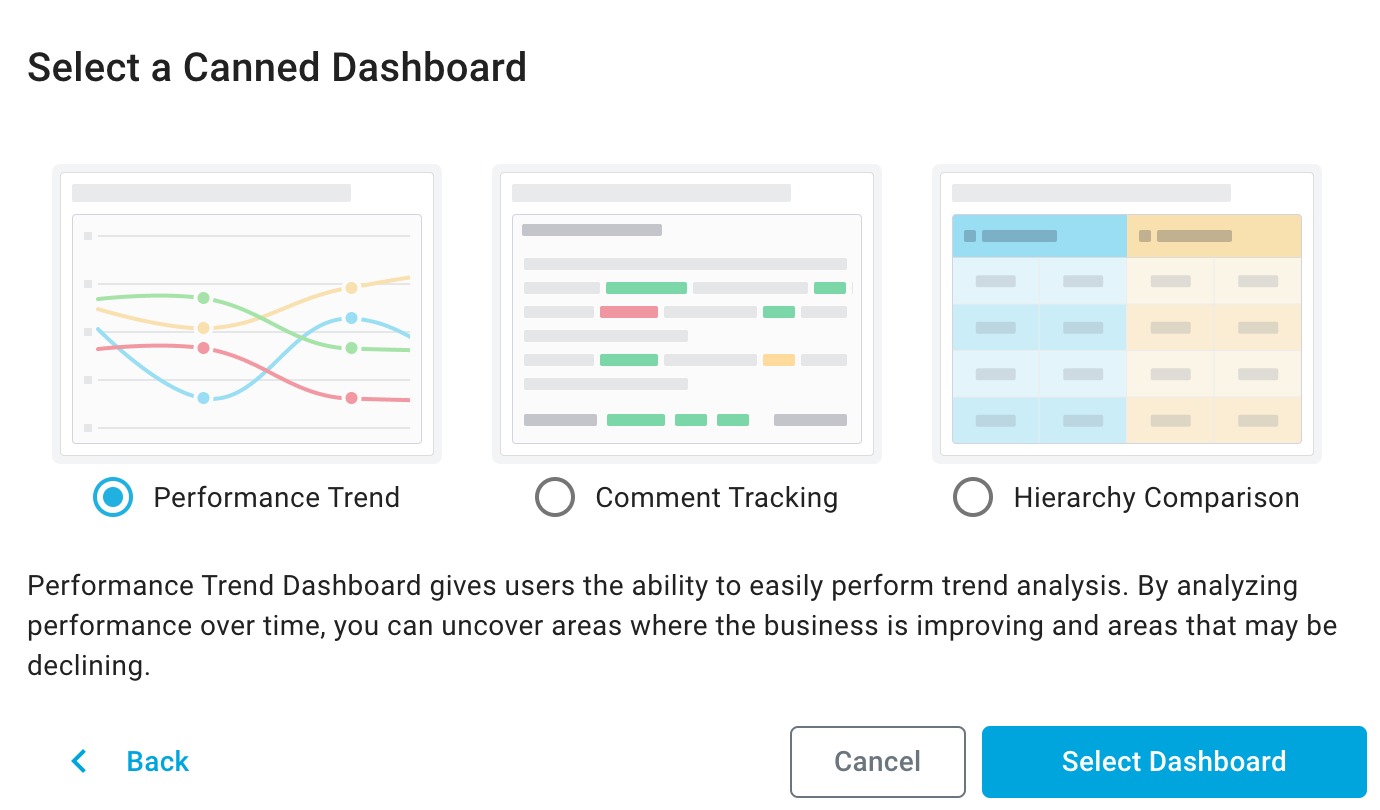Viewport: 1380px width, 810px height.
Task: Click the lowest blue data point in trend chart
Action: click(x=203, y=398)
